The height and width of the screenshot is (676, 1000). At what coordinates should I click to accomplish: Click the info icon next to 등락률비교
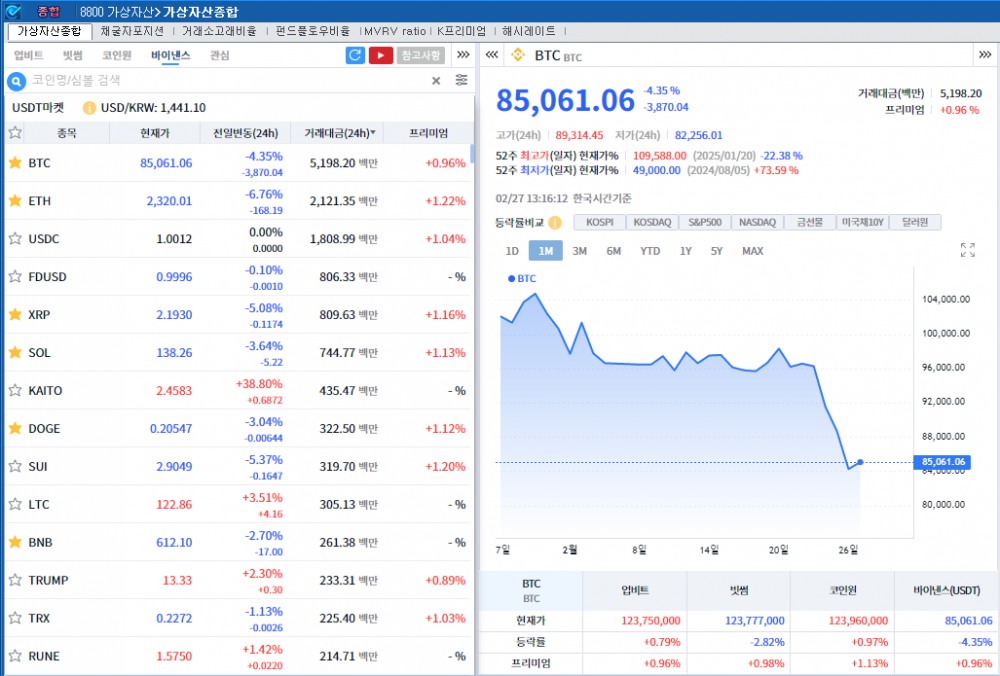pyautogui.click(x=557, y=222)
